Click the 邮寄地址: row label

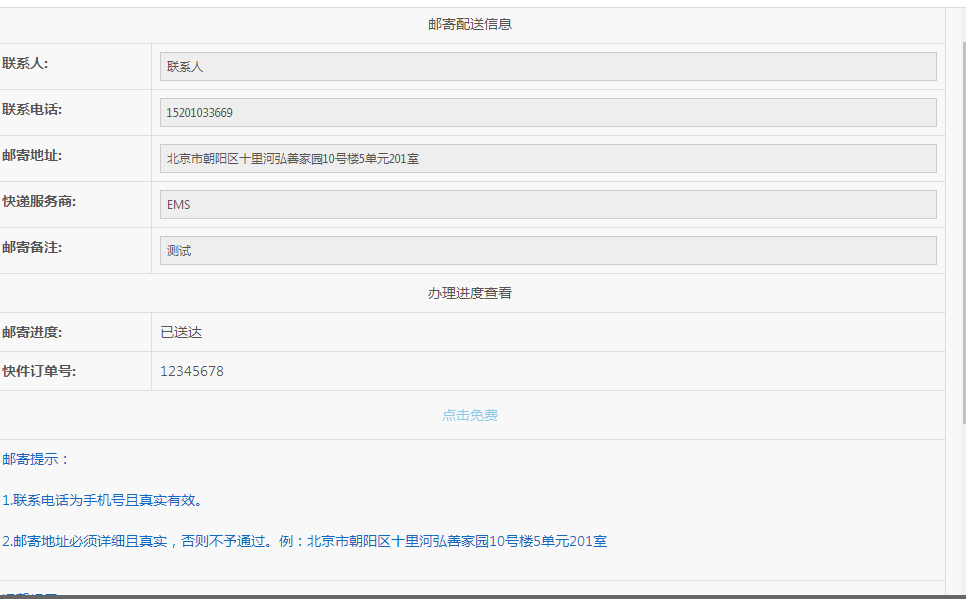pyautogui.click(x=32, y=156)
